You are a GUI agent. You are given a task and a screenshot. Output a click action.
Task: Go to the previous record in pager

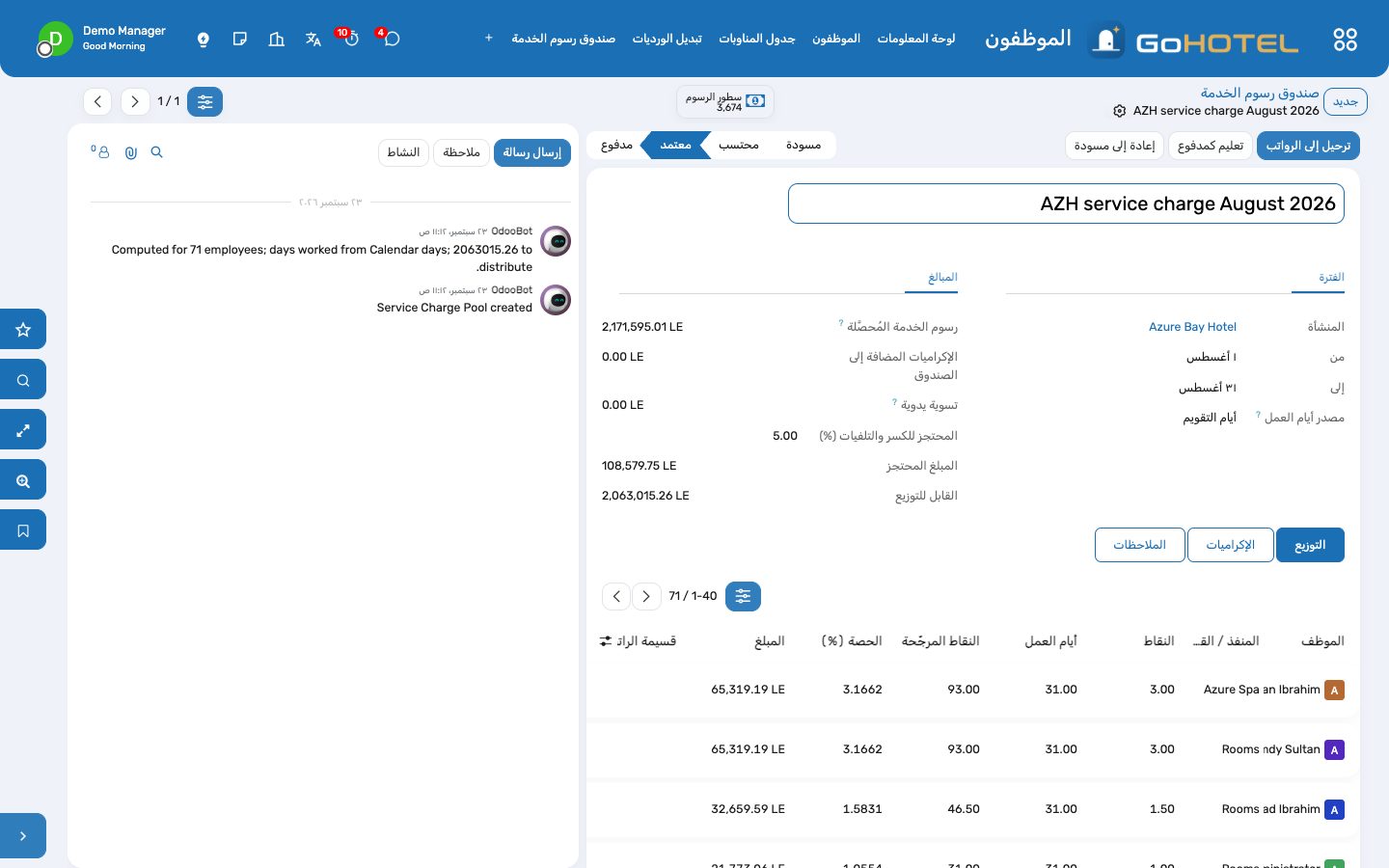click(97, 101)
